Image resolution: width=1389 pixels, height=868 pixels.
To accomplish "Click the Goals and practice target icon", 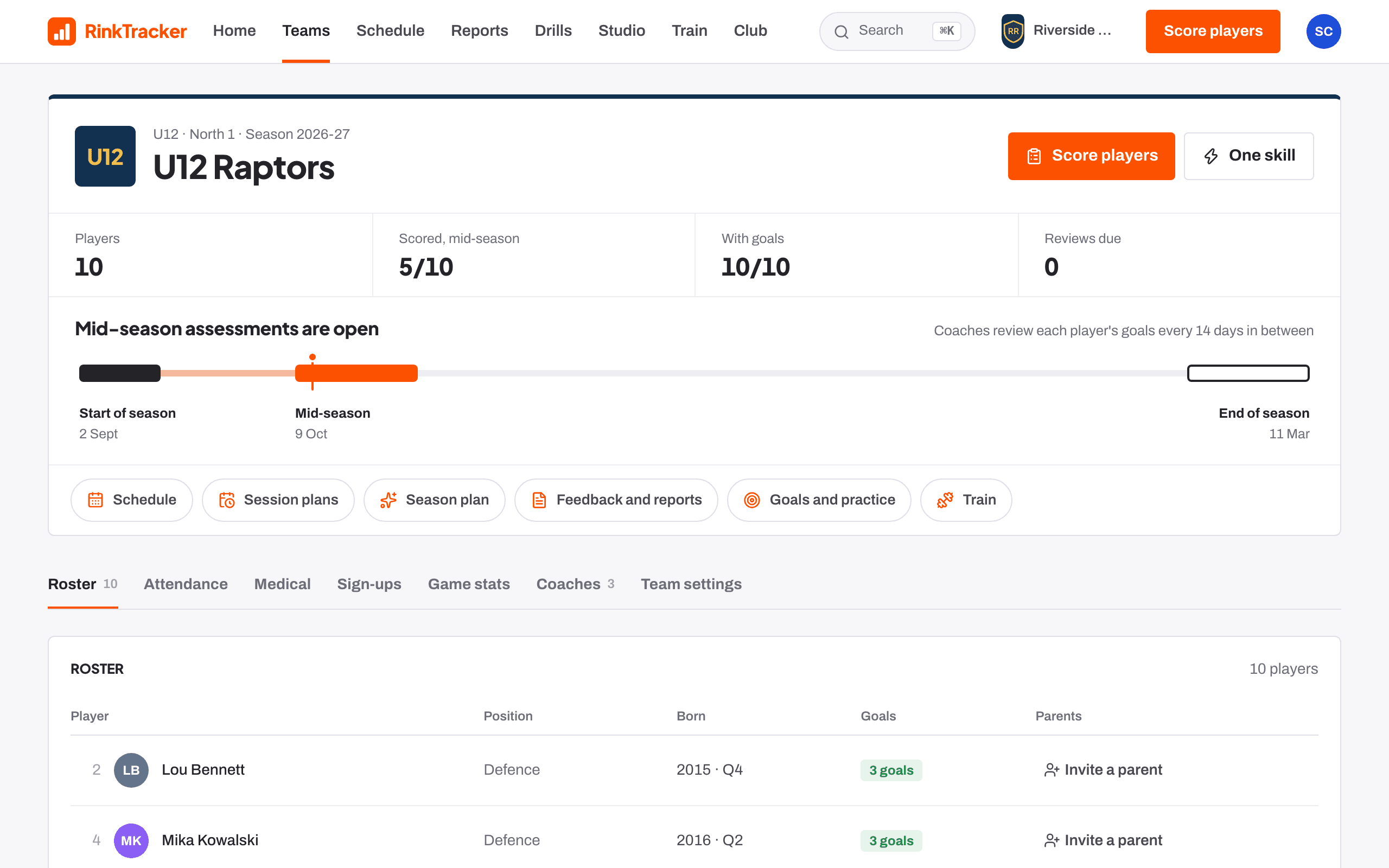I will click(x=752, y=500).
